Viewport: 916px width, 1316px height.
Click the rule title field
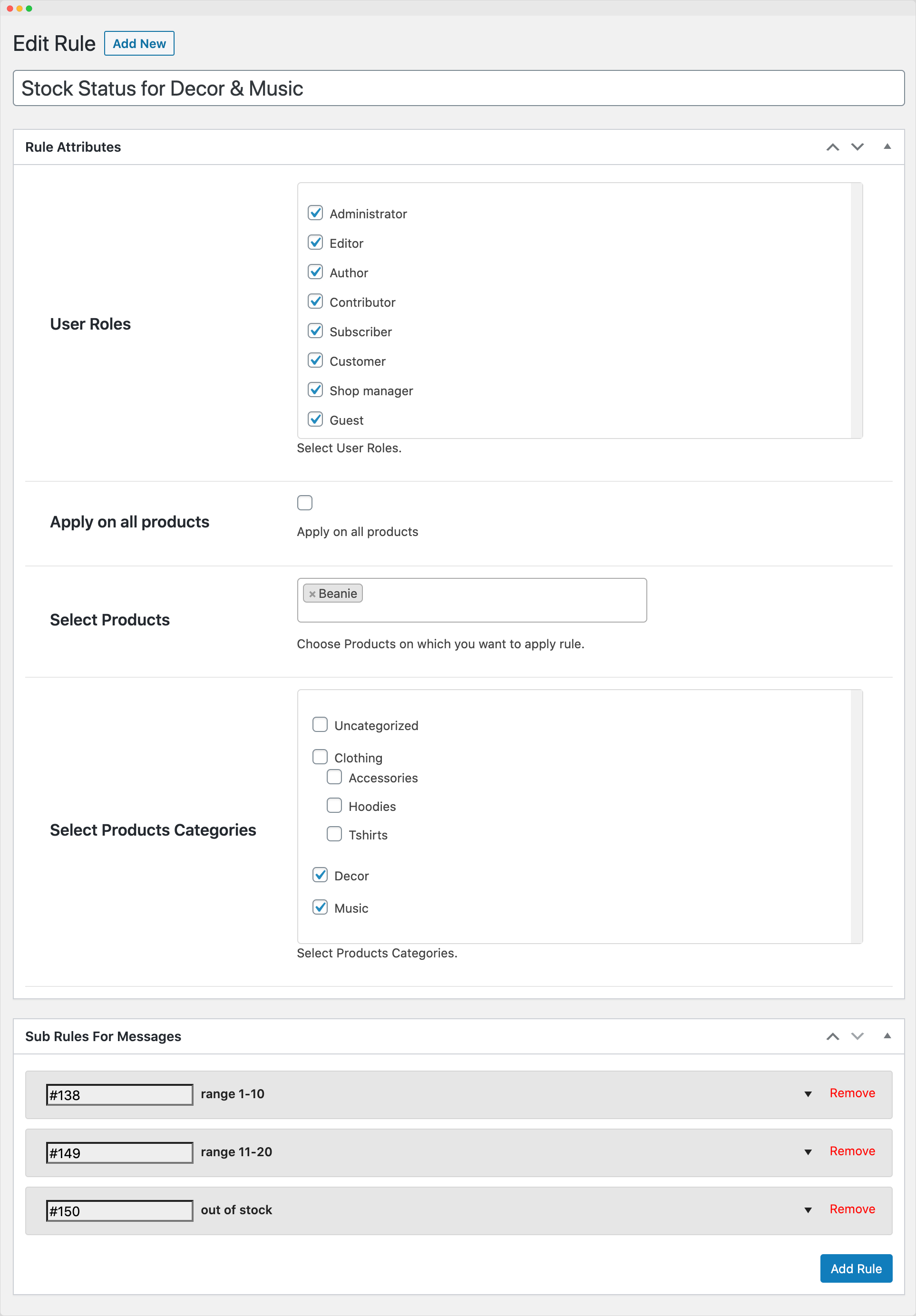tap(458, 88)
